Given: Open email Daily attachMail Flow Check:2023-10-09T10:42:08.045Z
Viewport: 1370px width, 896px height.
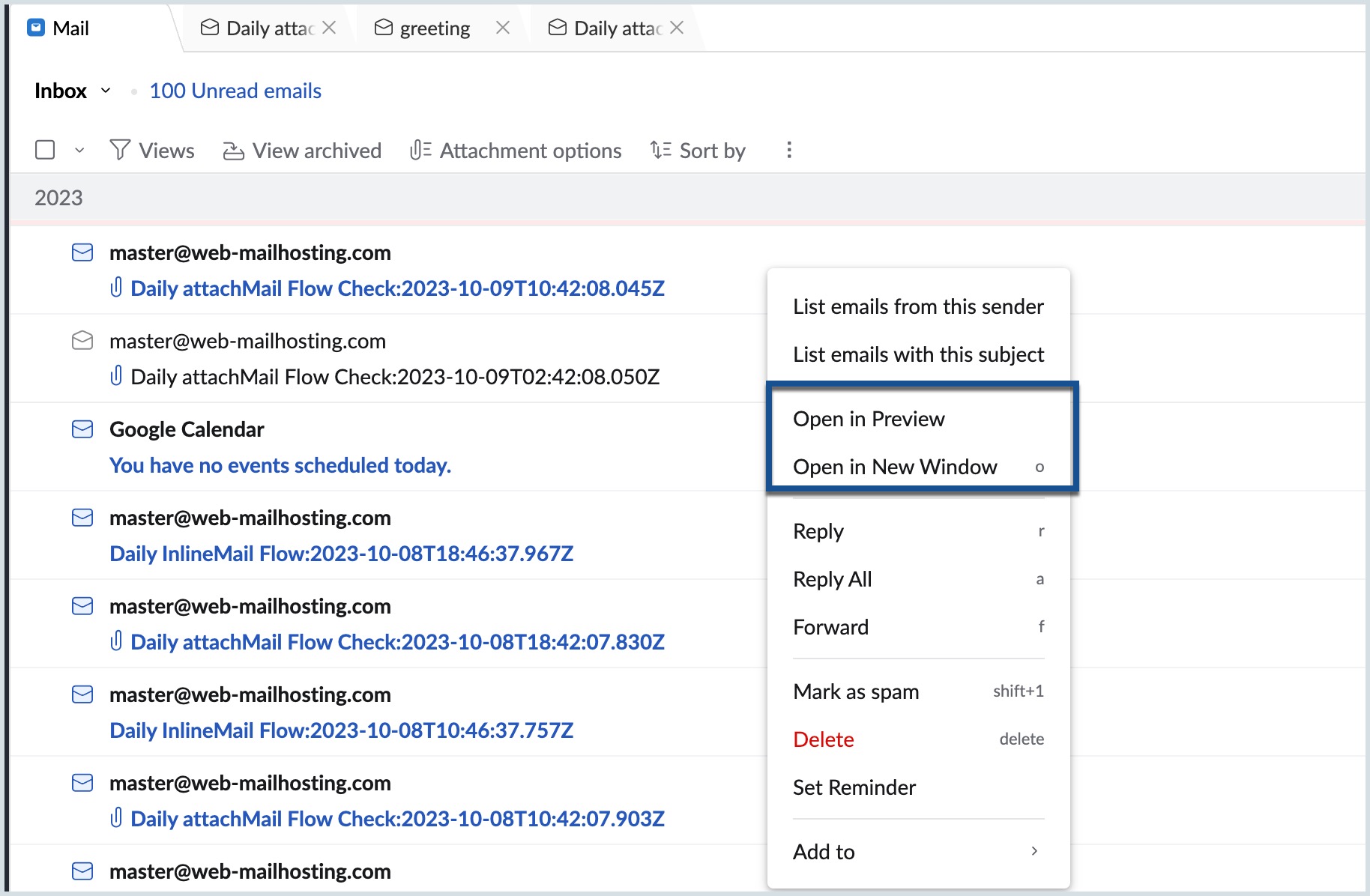Looking at the screenshot, I should pos(397,288).
